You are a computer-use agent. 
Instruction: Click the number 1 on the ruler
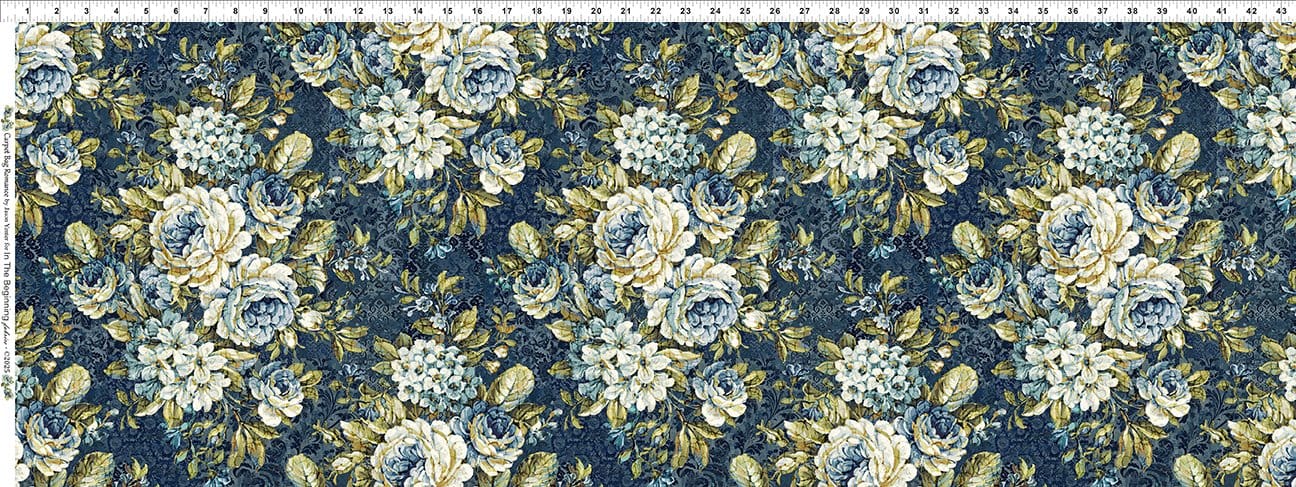click(26, 11)
